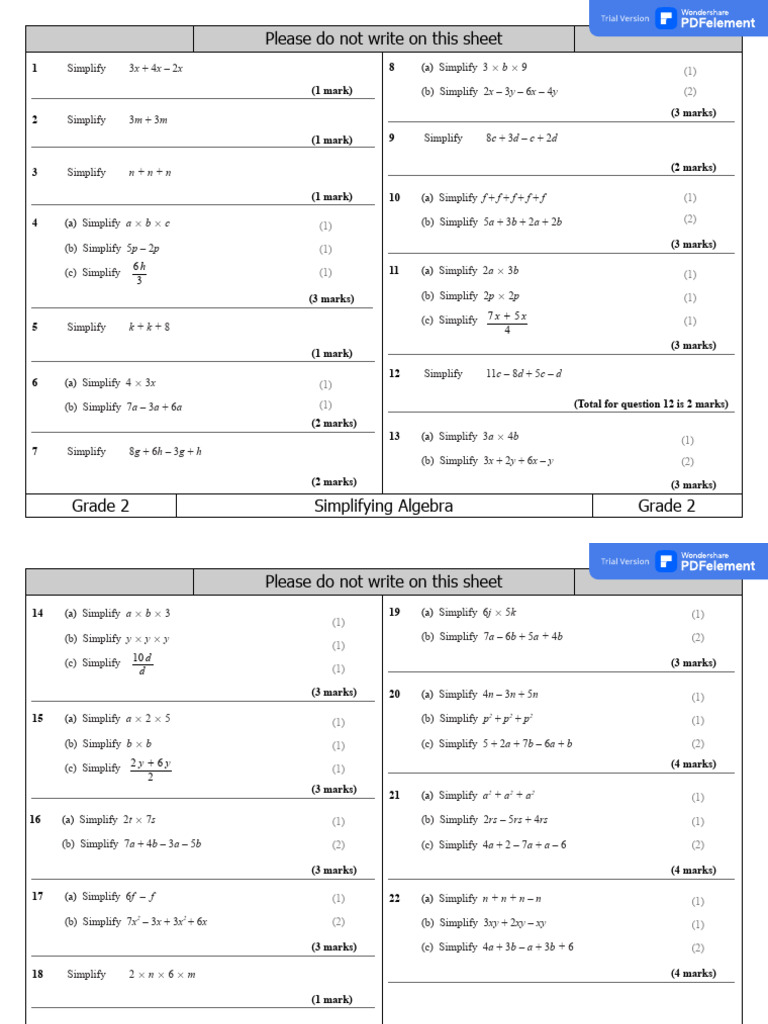Screen dimensions: 768x1024
Task: Click the Trial Version label on first page
Action: click(625, 18)
